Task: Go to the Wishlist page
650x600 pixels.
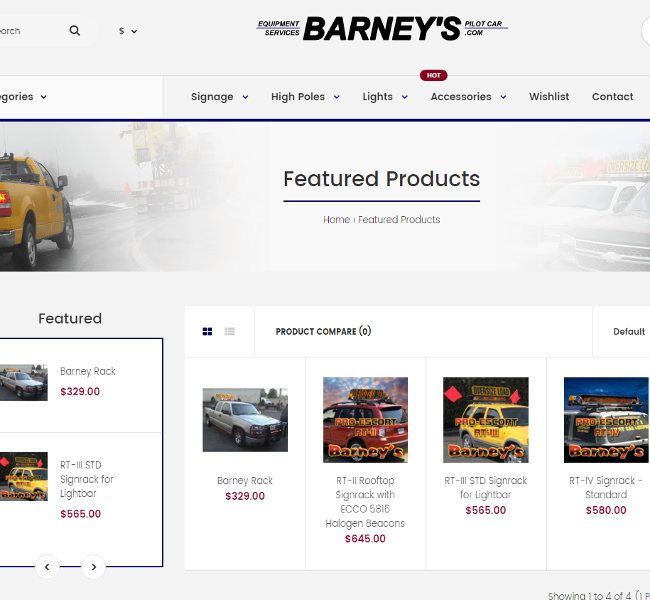Action: pyautogui.click(x=549, y=97)
